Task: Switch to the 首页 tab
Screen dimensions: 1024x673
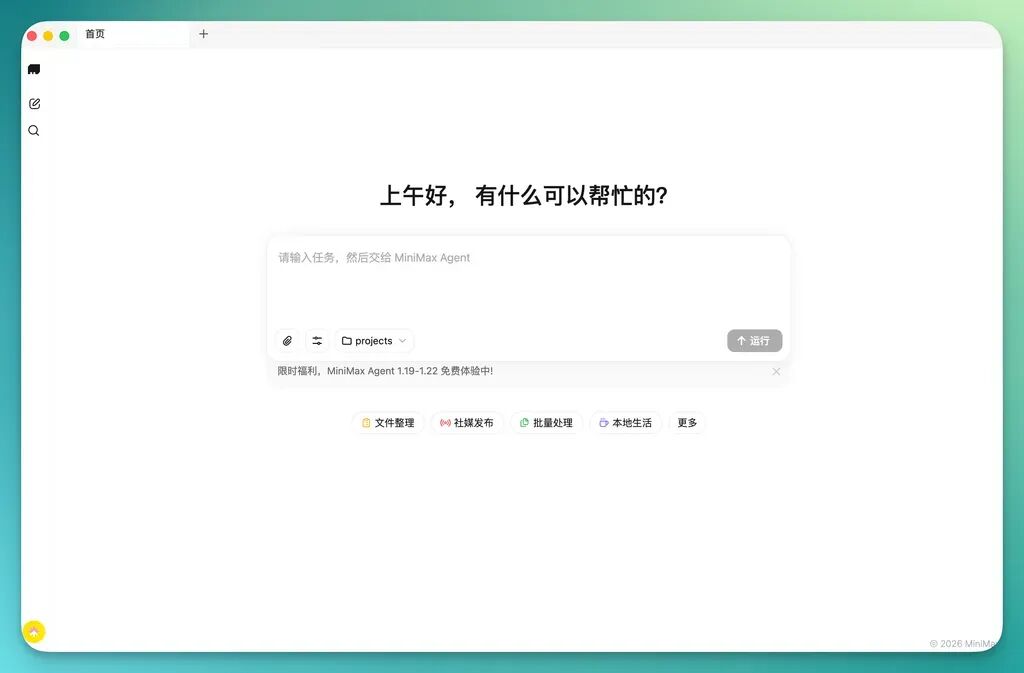Action: coord(133,34)
